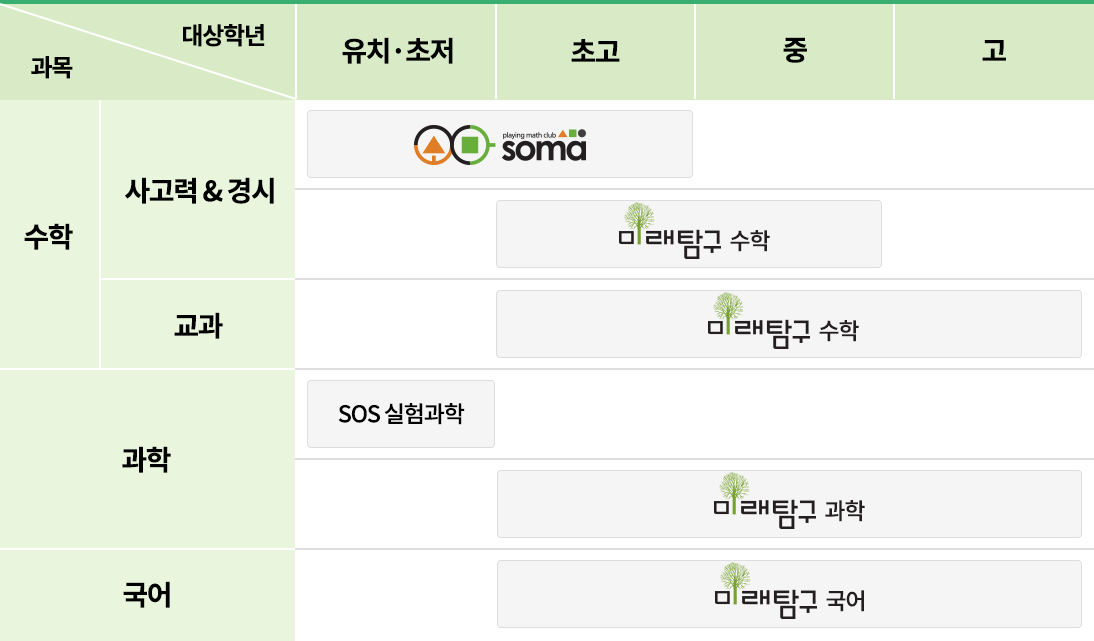
Task: Click the 대상학년 header label
Action: pyautogui.click(x=223, y=36)
